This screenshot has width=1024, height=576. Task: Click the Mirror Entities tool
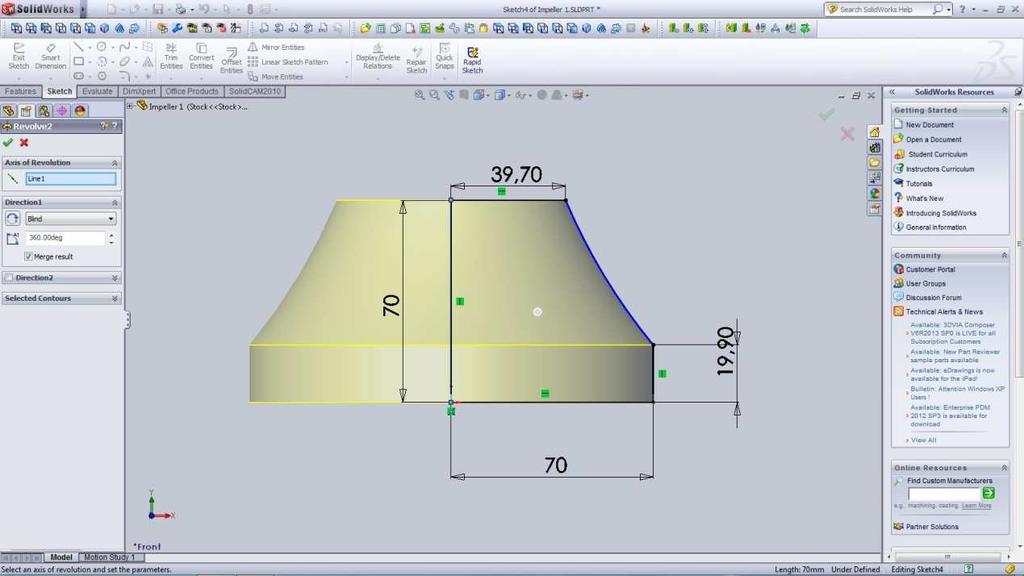(x=276, y=47)
